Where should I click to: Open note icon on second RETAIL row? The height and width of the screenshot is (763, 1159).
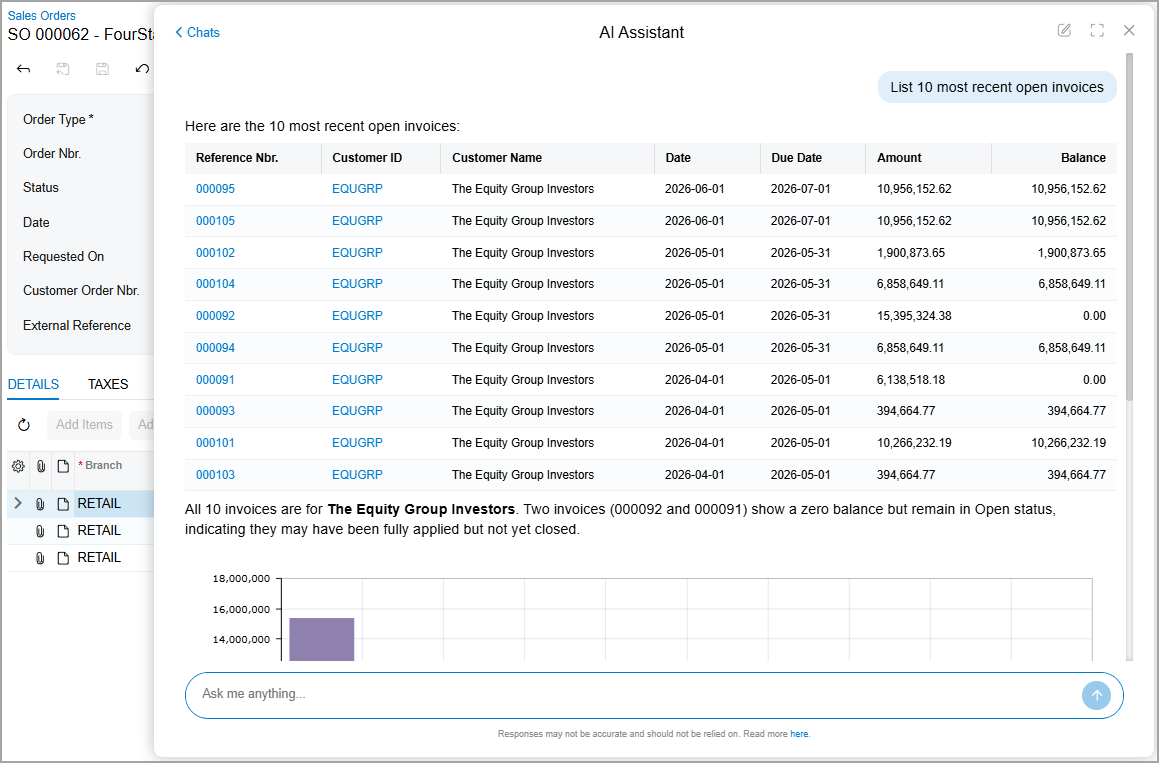(x=63, y=531)
